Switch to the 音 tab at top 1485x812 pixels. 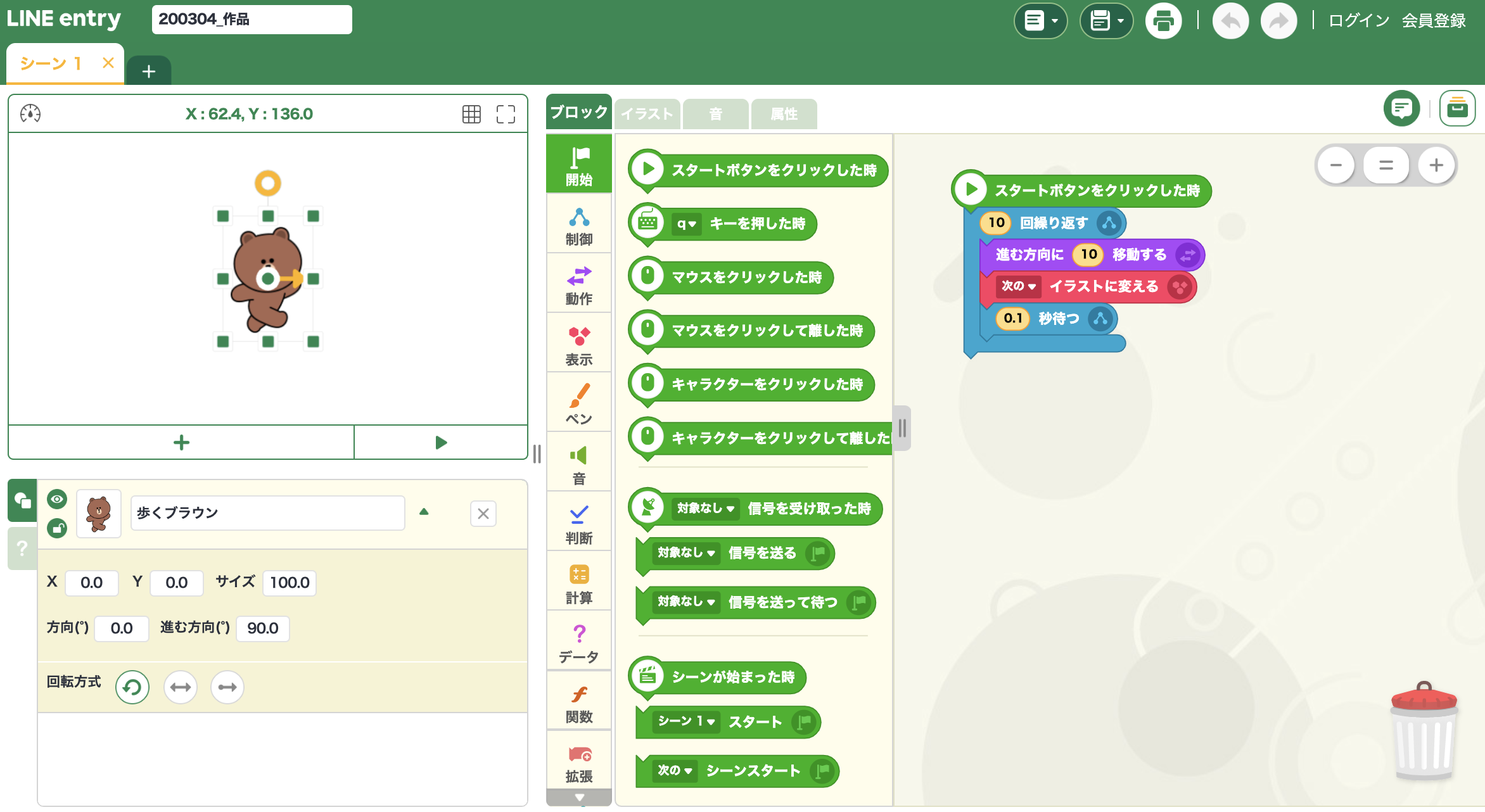716,114
